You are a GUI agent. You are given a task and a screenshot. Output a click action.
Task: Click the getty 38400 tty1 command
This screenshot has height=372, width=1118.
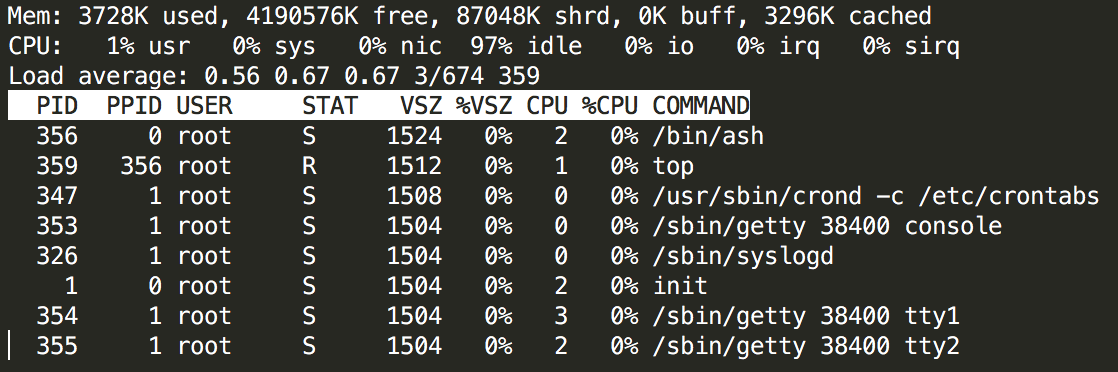tap(806, 316)
